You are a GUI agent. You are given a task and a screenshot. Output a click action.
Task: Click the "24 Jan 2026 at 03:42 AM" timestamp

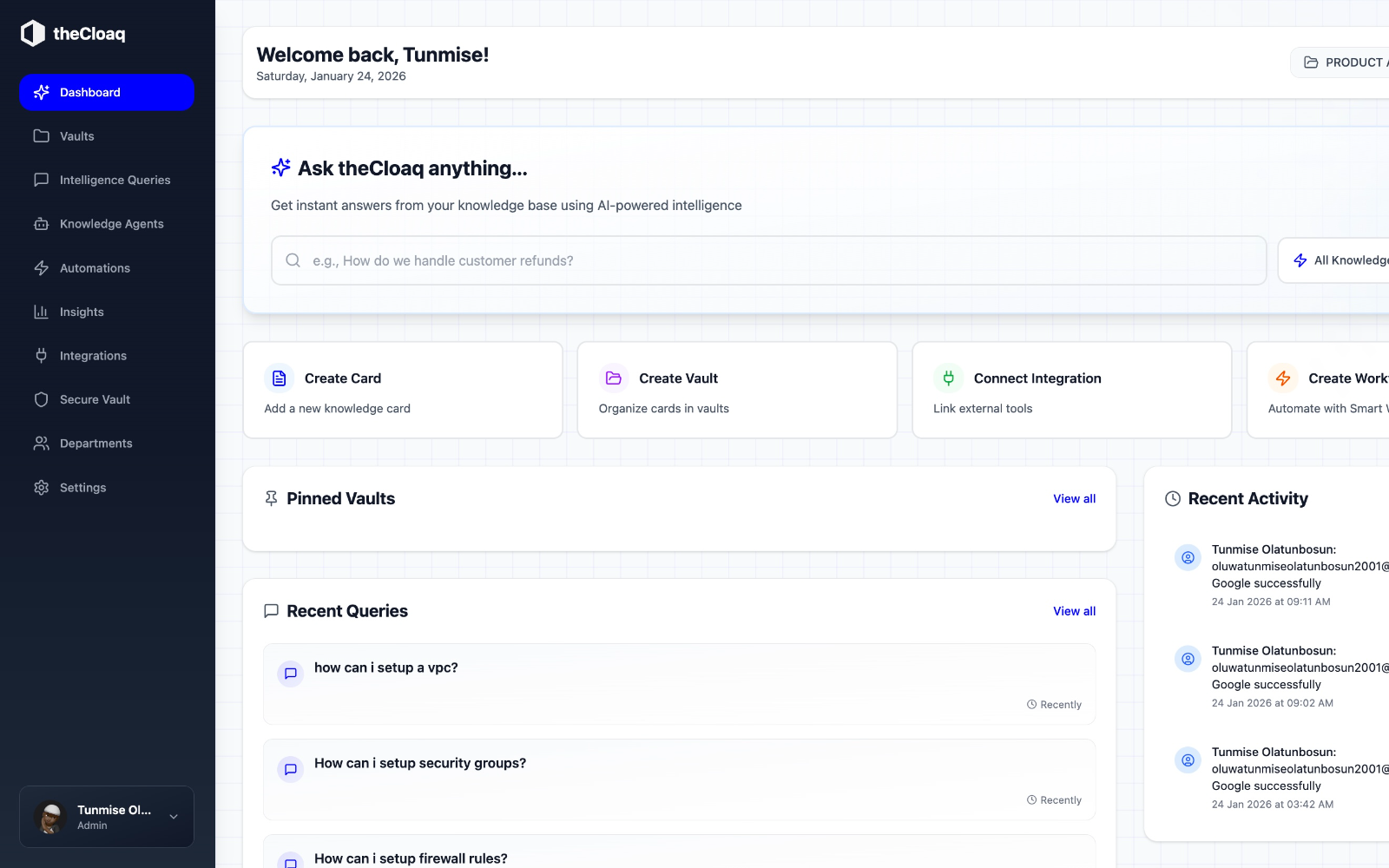[1273, 805]
